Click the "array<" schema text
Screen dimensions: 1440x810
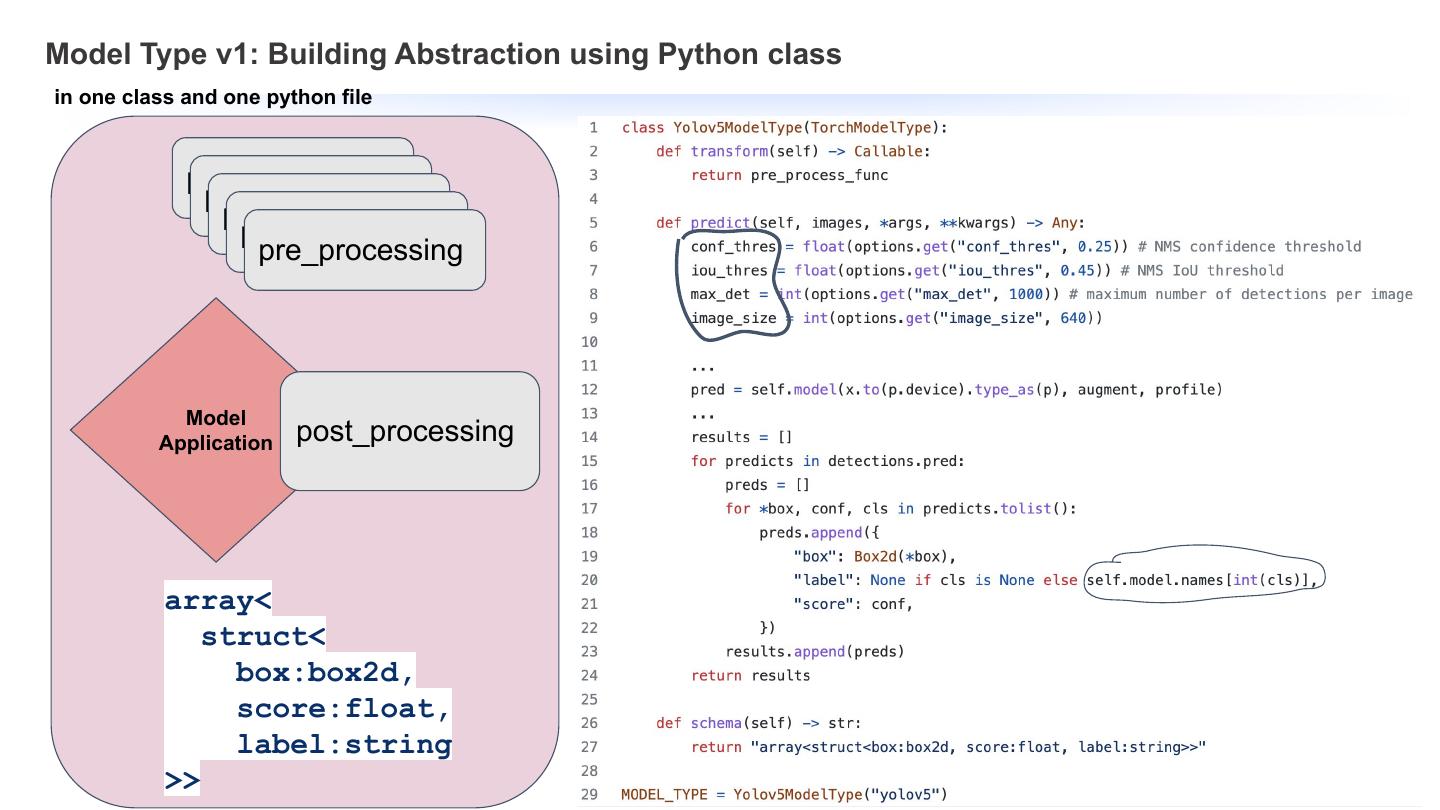click(x=218, y=601)
